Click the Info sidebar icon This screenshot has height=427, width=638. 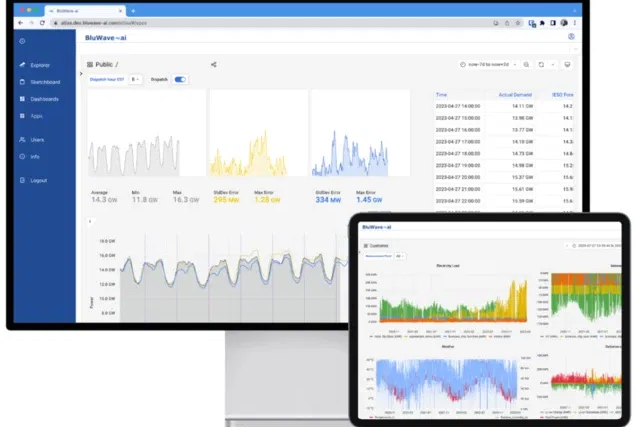[21, 156]
